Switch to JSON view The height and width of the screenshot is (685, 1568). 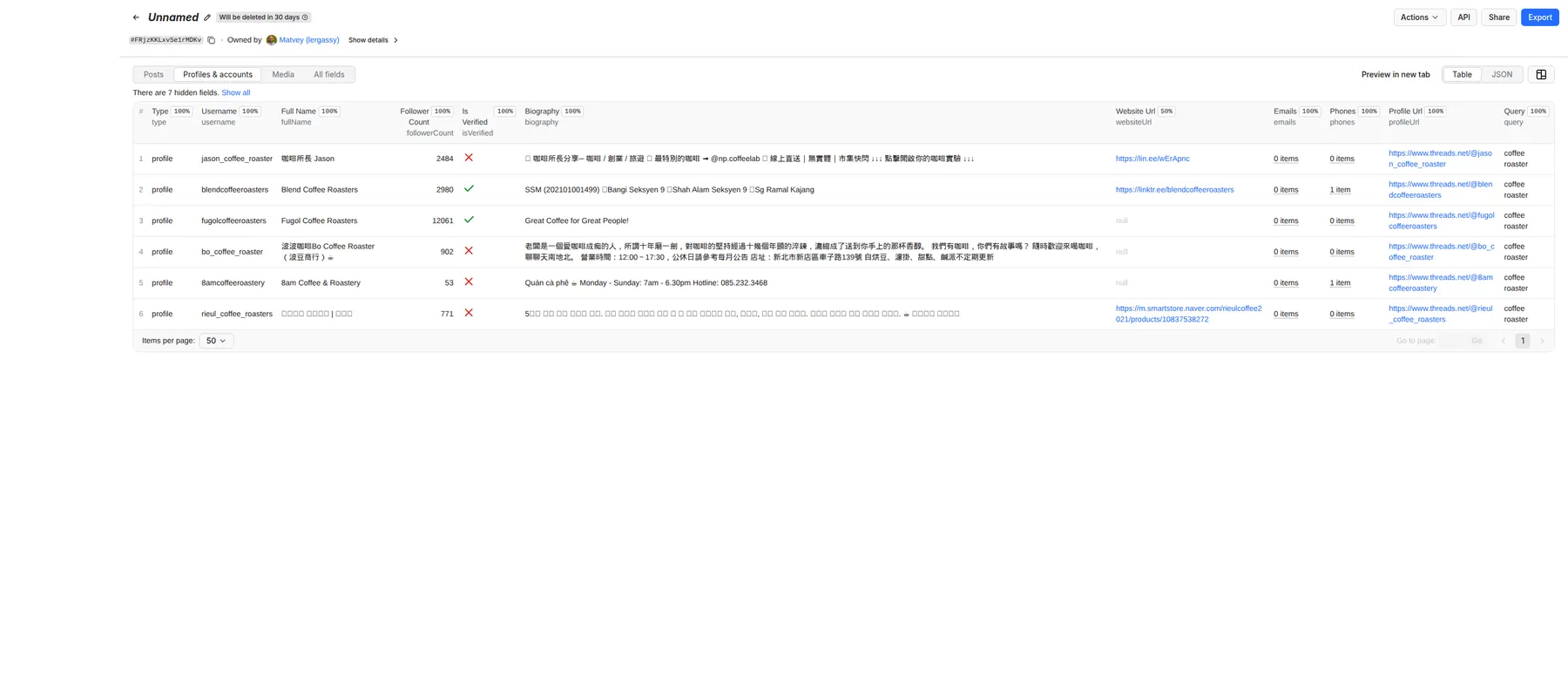[1502, 75]
